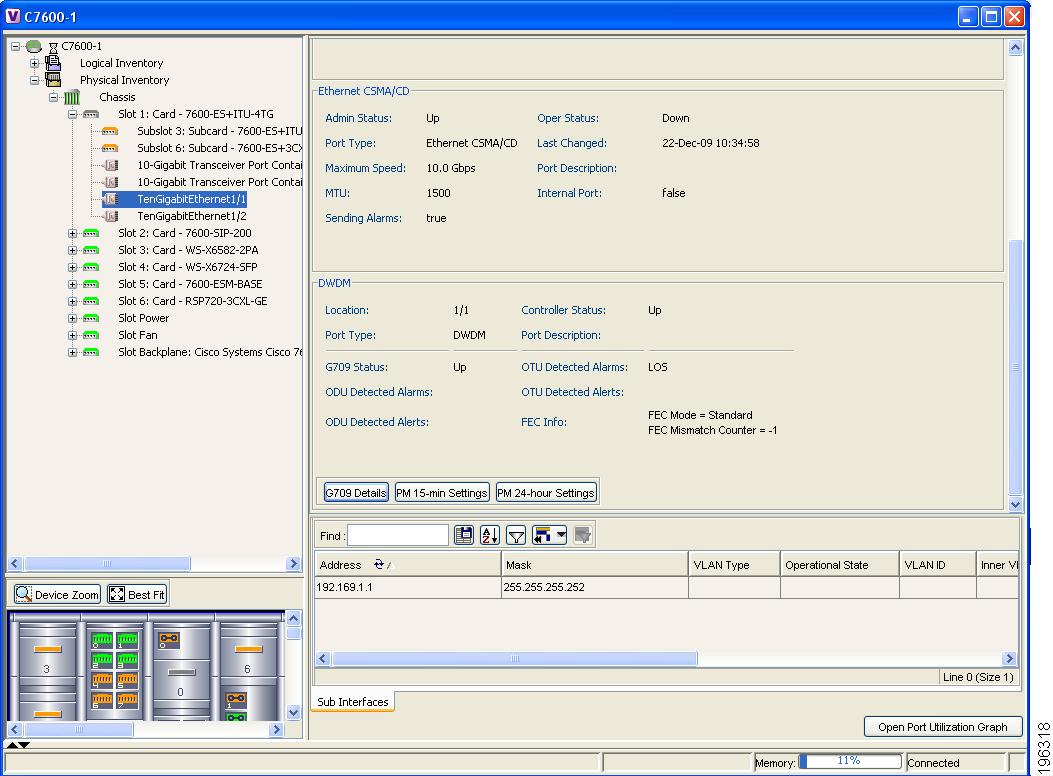Open G709 Details
The image size is (1053, 776).
click(x=356, y=493)
